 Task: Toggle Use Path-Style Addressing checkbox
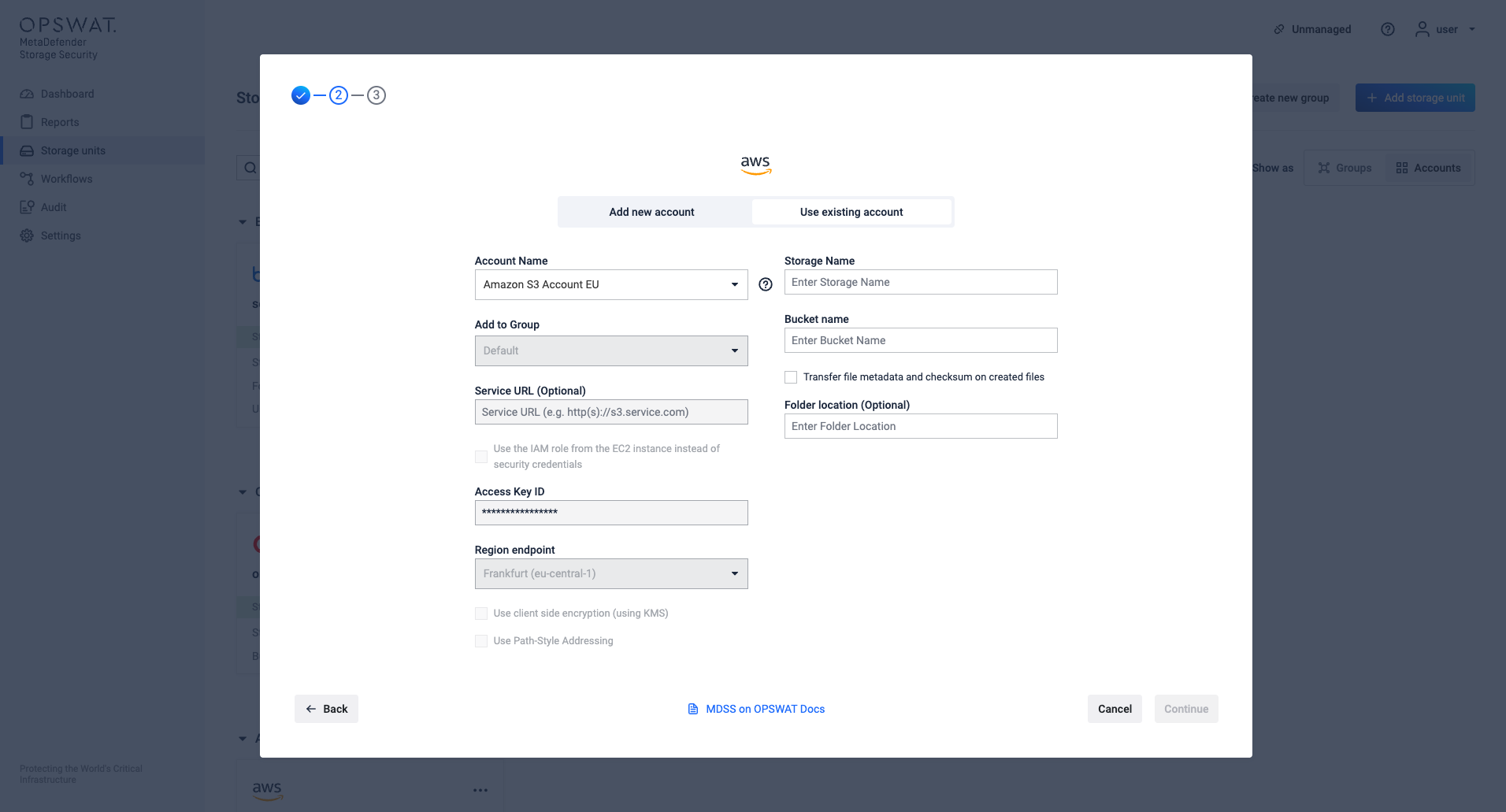[481, 641]
